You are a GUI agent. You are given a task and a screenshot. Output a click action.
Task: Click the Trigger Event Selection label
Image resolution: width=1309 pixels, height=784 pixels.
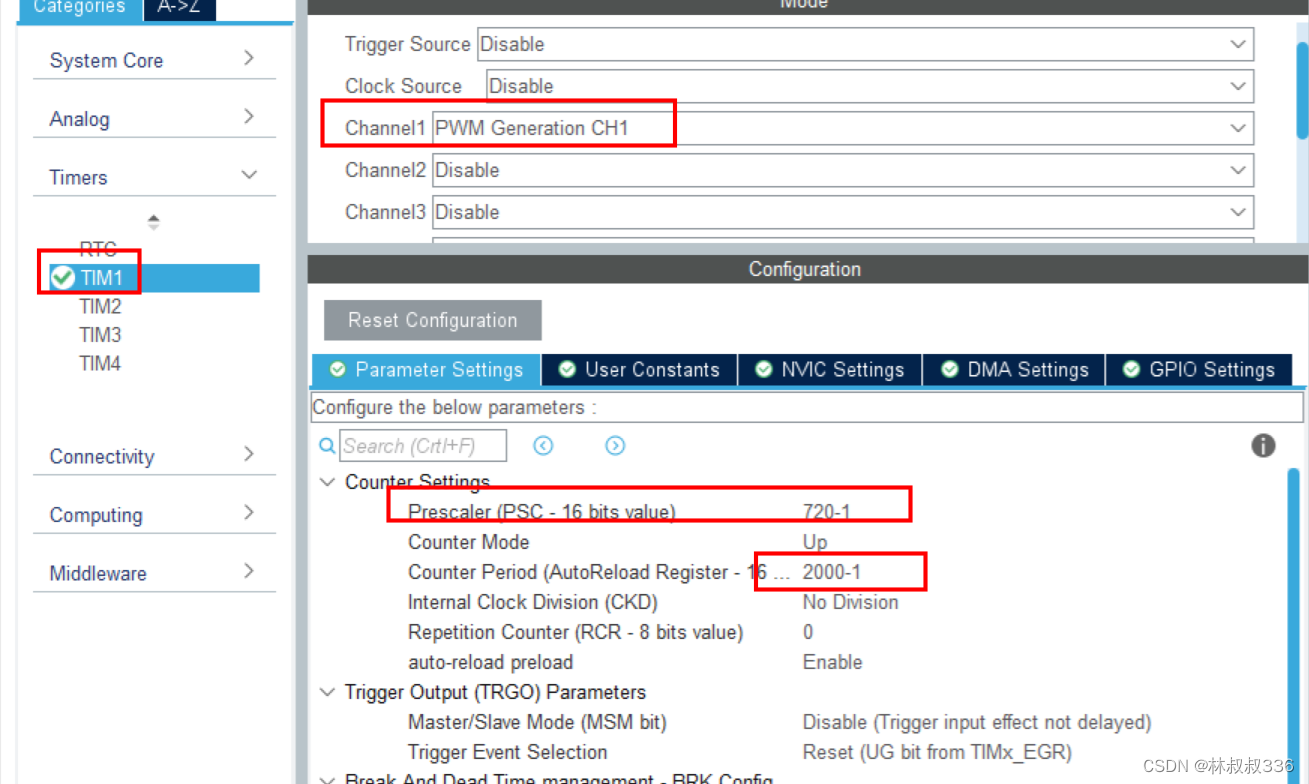[x=508, y=752]
